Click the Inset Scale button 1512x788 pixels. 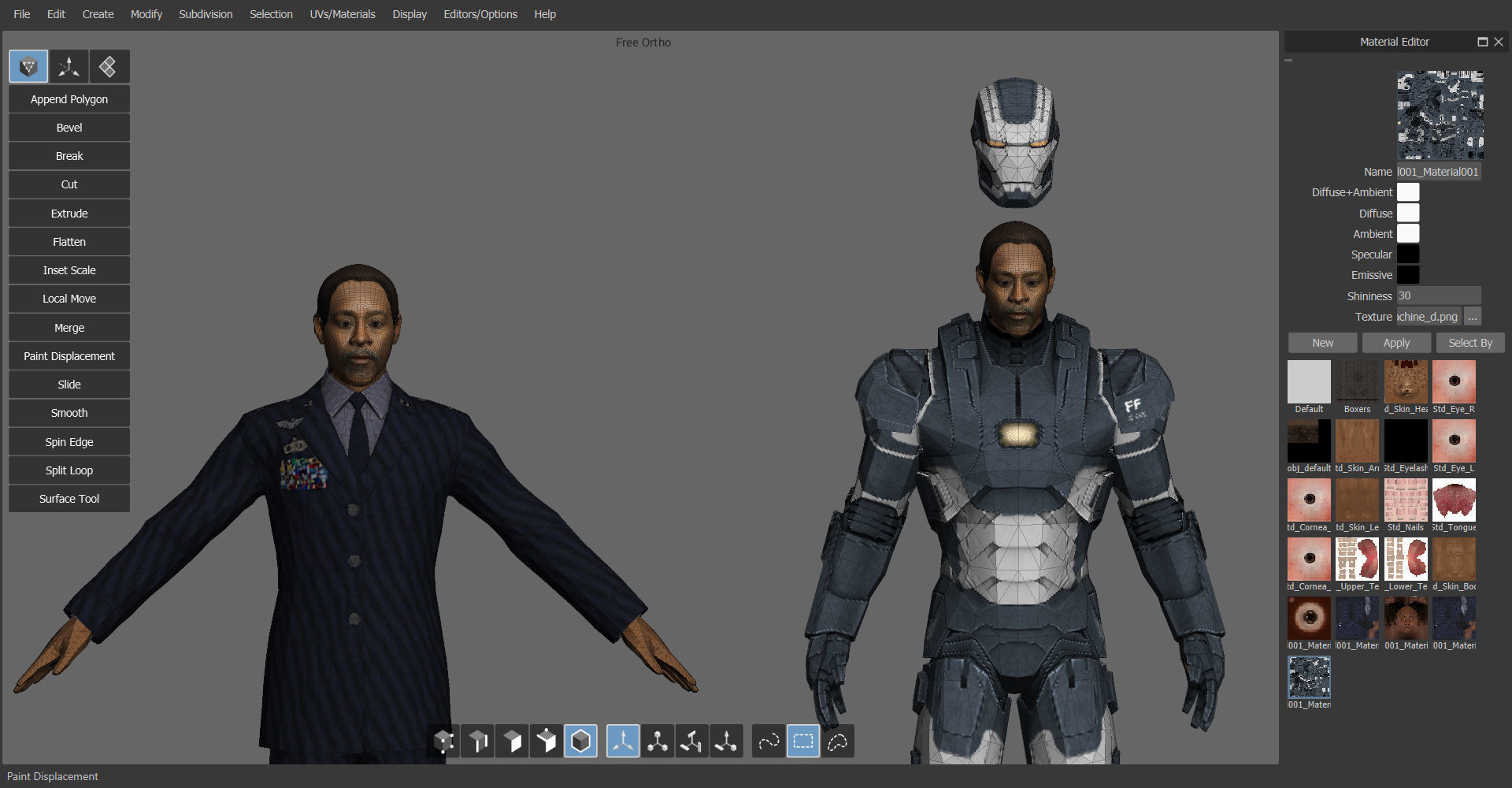[69, 270]
